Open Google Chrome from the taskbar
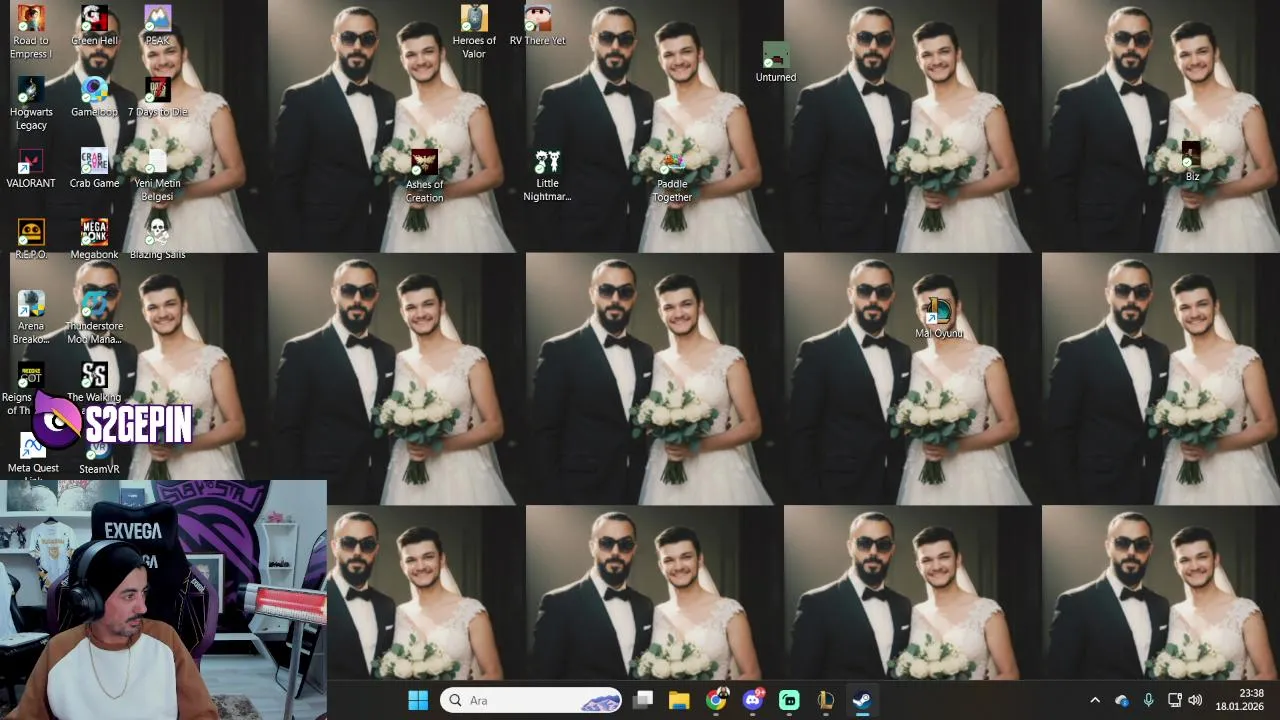1280x720 pixels. (716, 700)
